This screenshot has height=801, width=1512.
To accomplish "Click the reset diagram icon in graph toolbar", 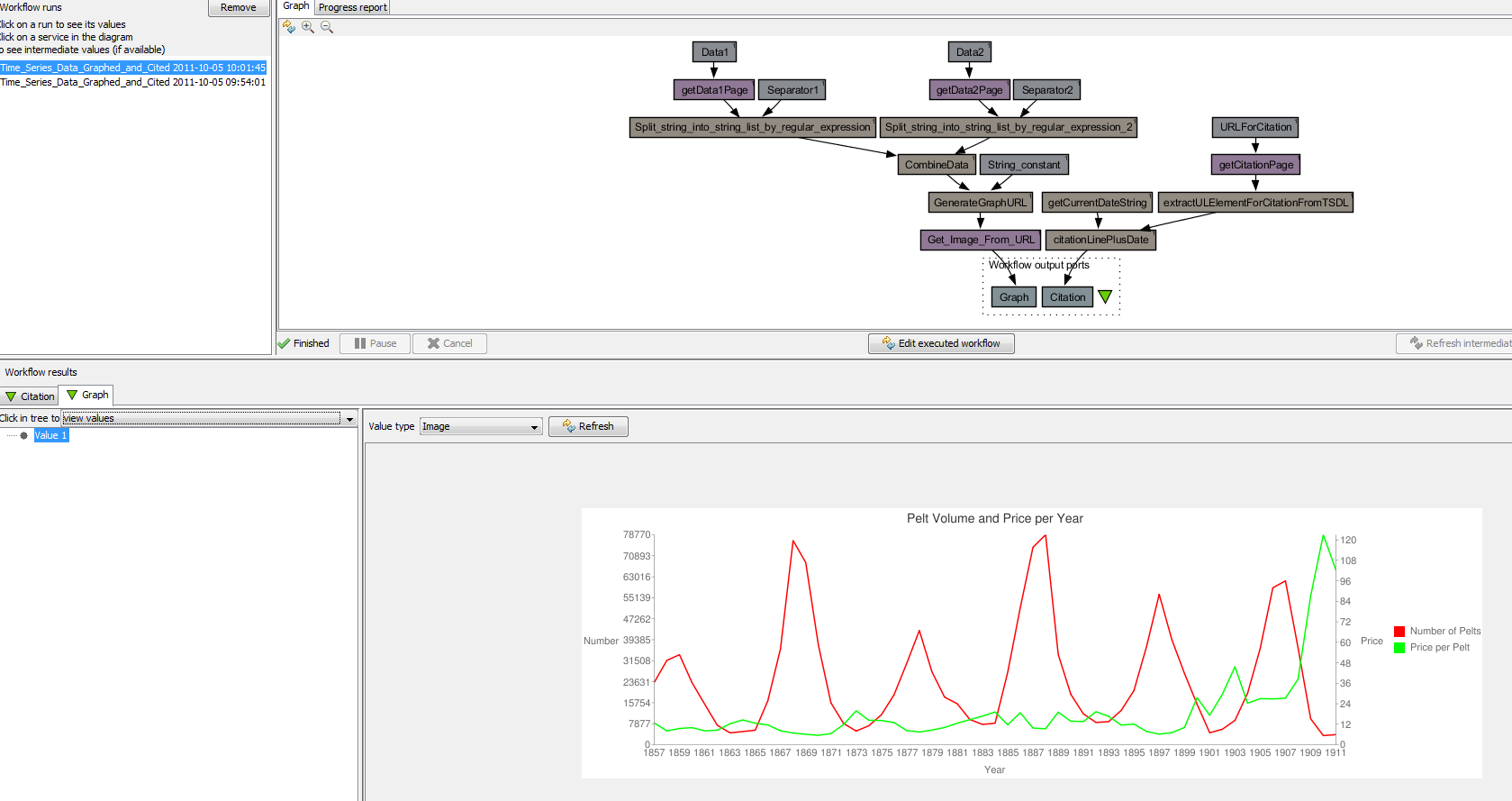I will click(289, 27).
